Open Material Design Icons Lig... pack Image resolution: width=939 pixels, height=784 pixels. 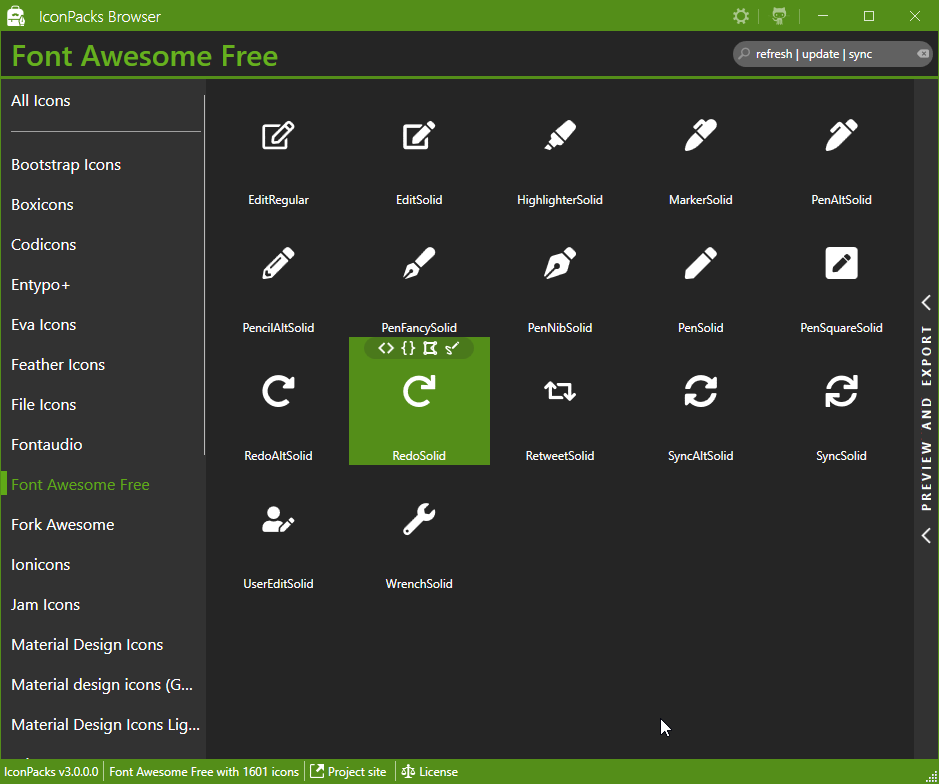point(105,725)
